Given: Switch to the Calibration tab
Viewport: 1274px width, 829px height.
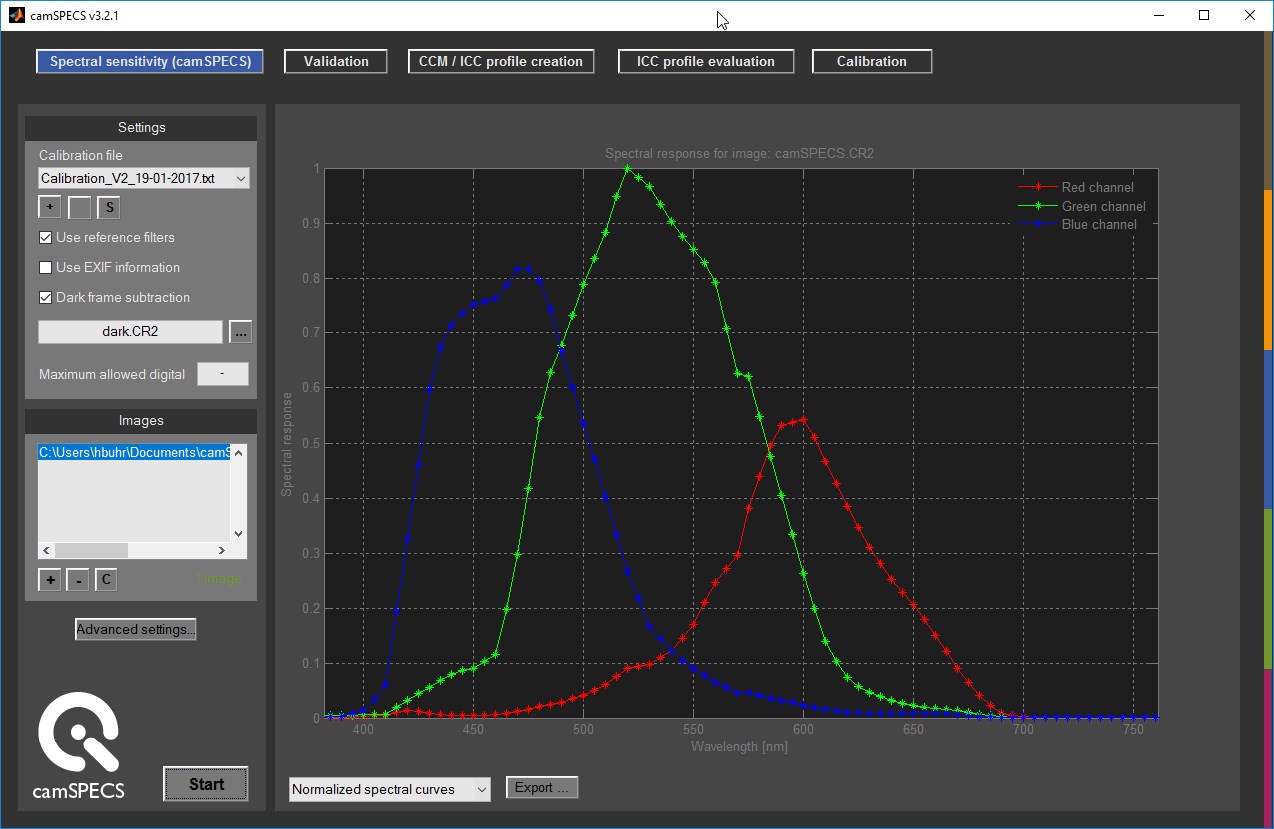Looking at the screenshot, I should pos(872,61).
